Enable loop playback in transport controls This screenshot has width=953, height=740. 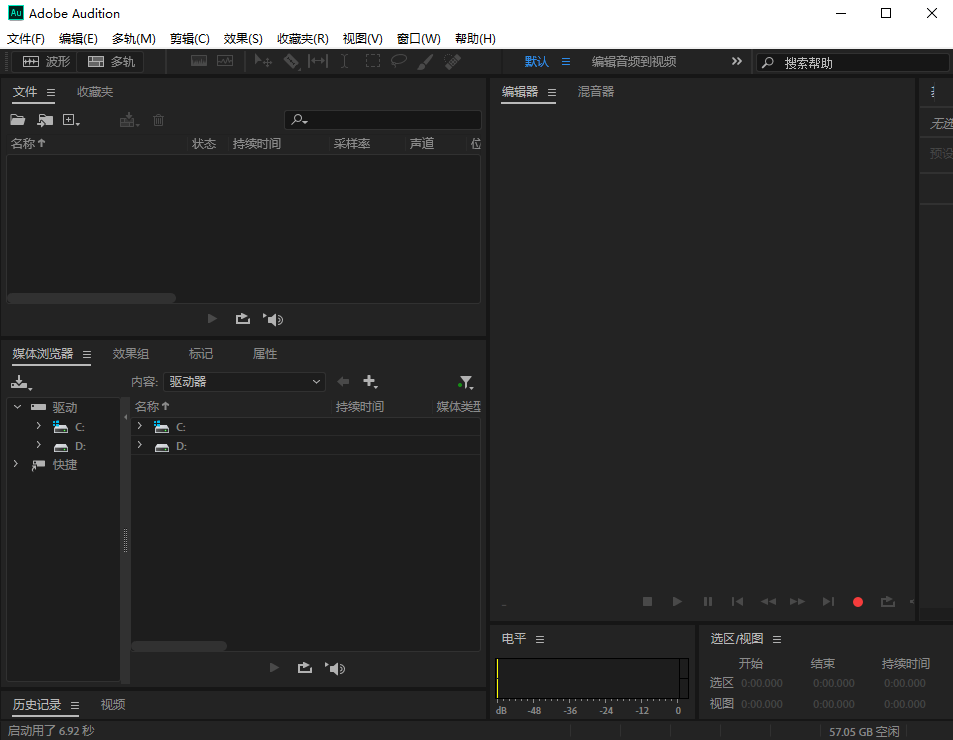point(887,601)
